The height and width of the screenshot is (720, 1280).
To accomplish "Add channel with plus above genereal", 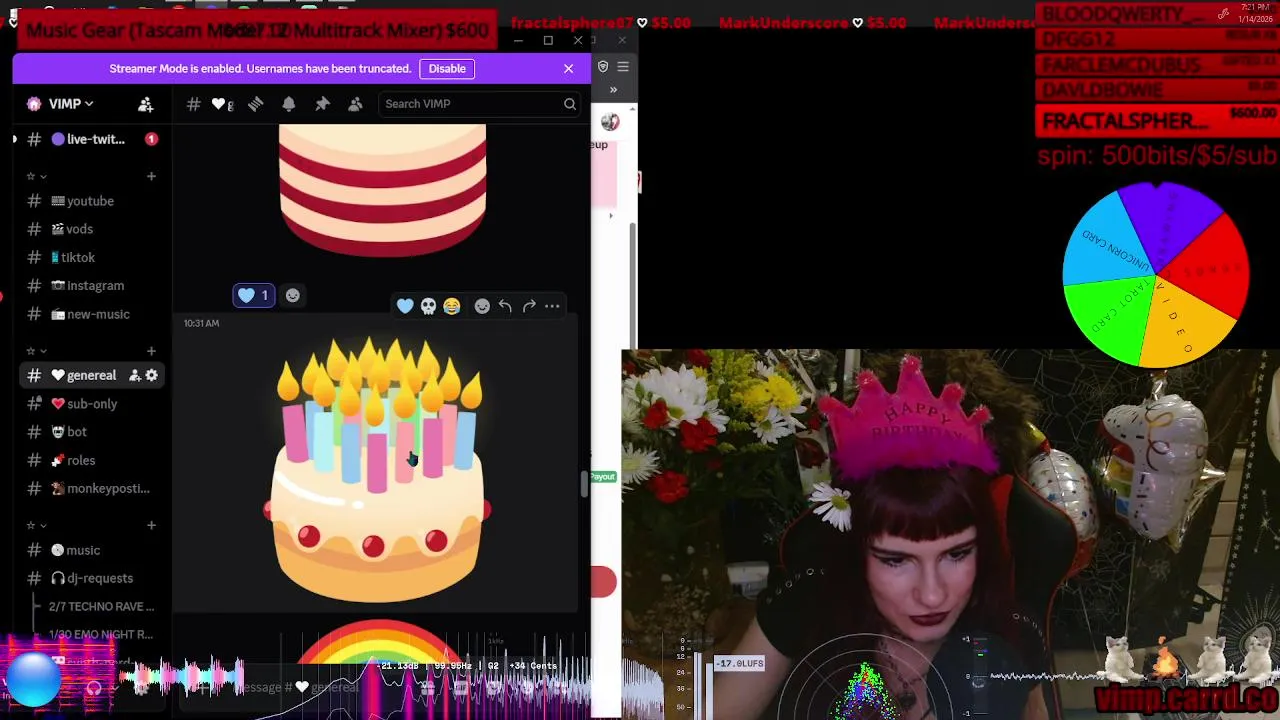I will tap(151, 351).
